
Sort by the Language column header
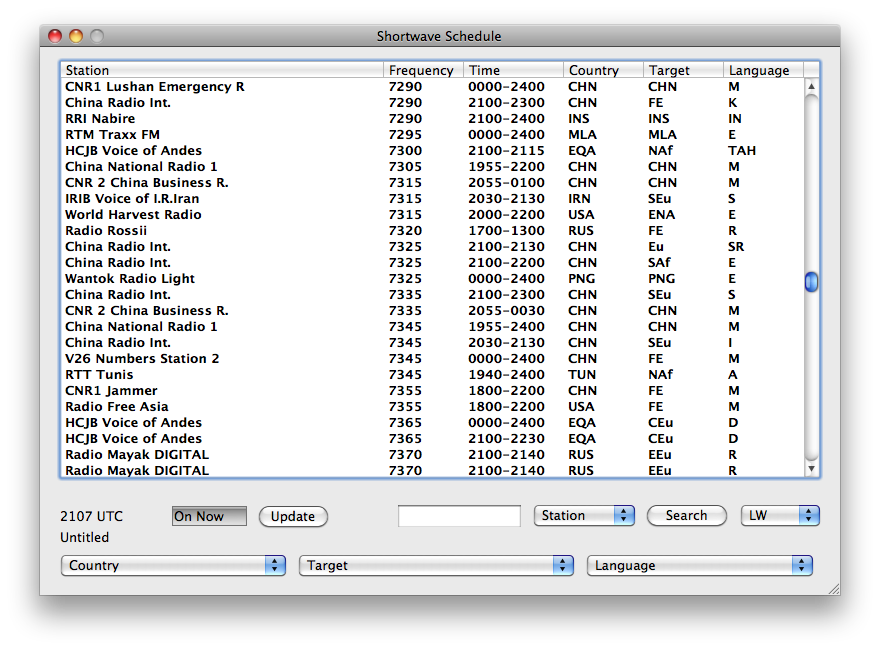click(763, 70)
